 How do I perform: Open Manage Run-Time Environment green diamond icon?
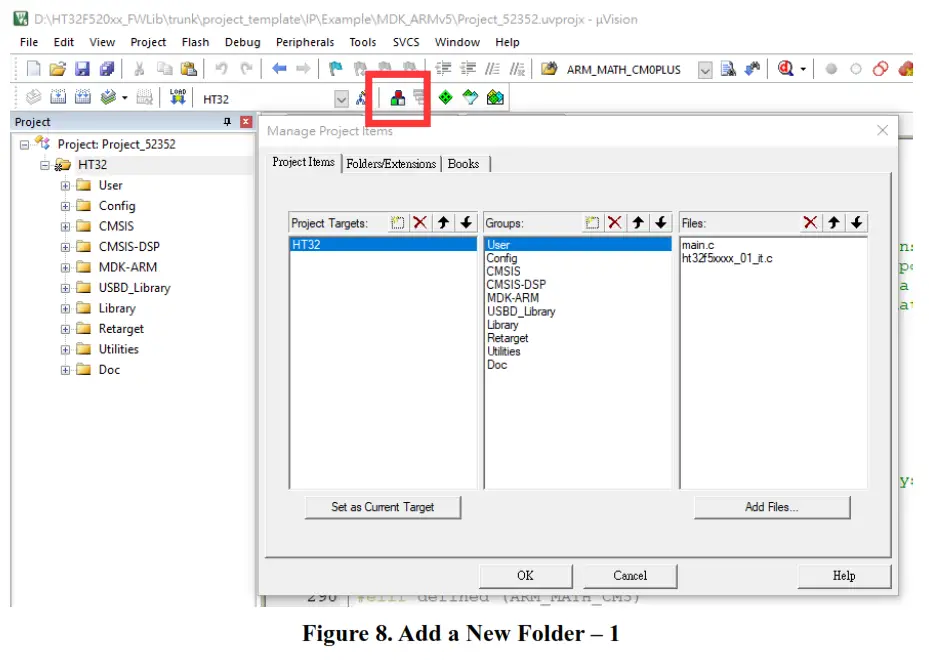[x=446, y=97]
